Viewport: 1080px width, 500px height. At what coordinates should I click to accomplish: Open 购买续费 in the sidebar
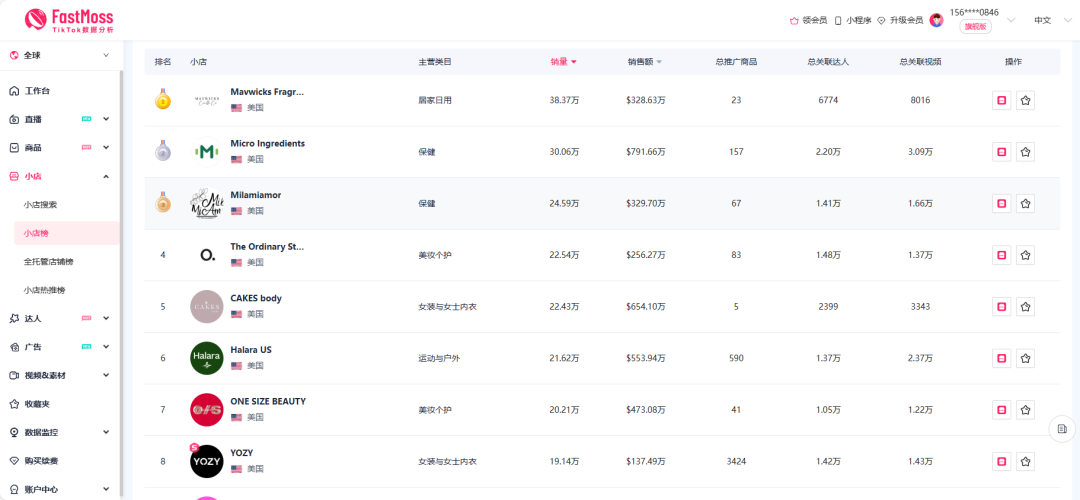41,461
